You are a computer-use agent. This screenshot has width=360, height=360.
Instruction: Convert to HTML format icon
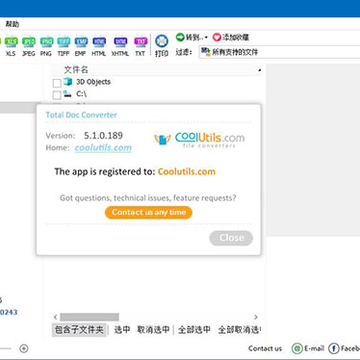point(99,46)
